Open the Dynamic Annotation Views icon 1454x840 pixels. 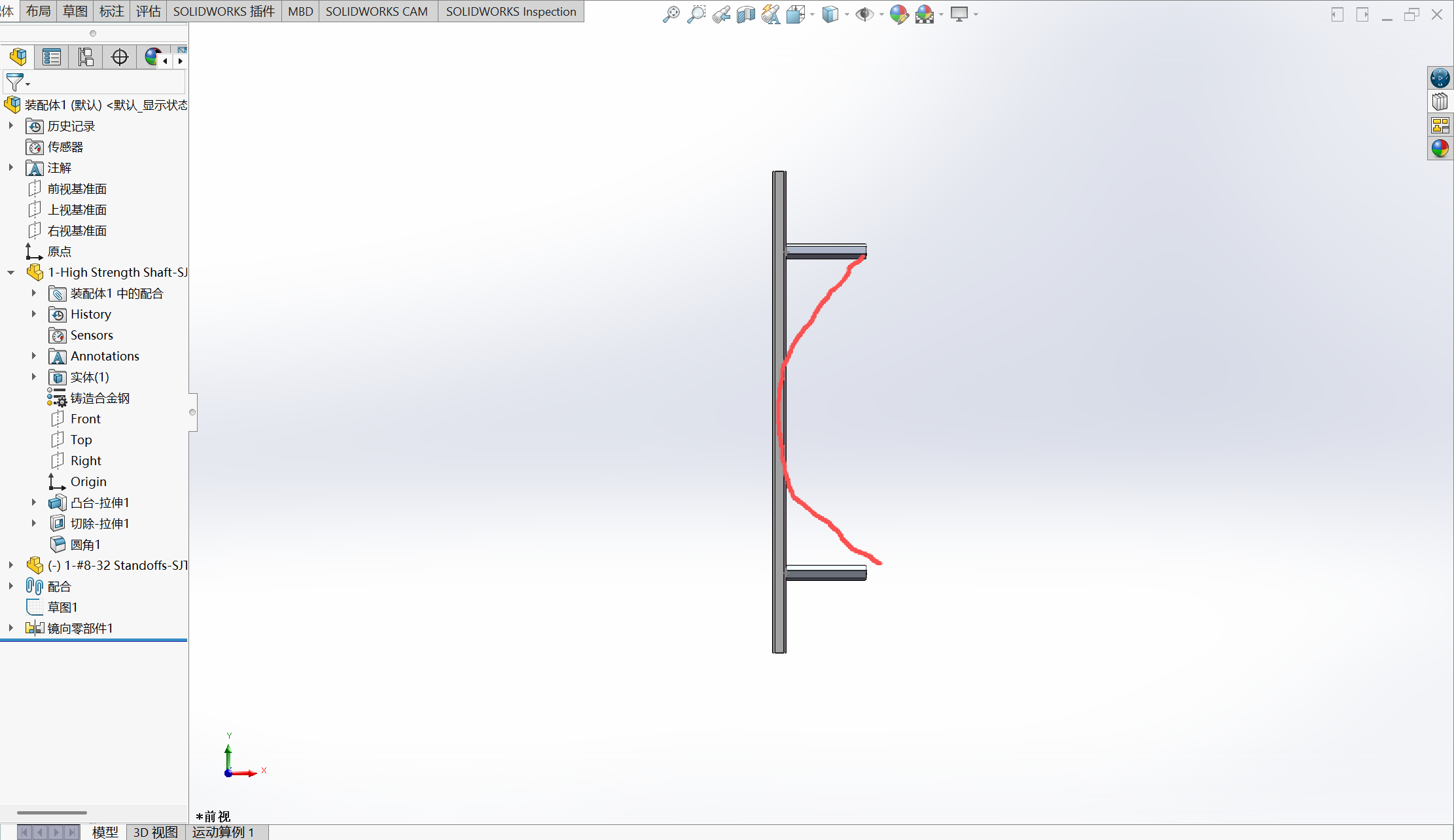pos(771,14)
